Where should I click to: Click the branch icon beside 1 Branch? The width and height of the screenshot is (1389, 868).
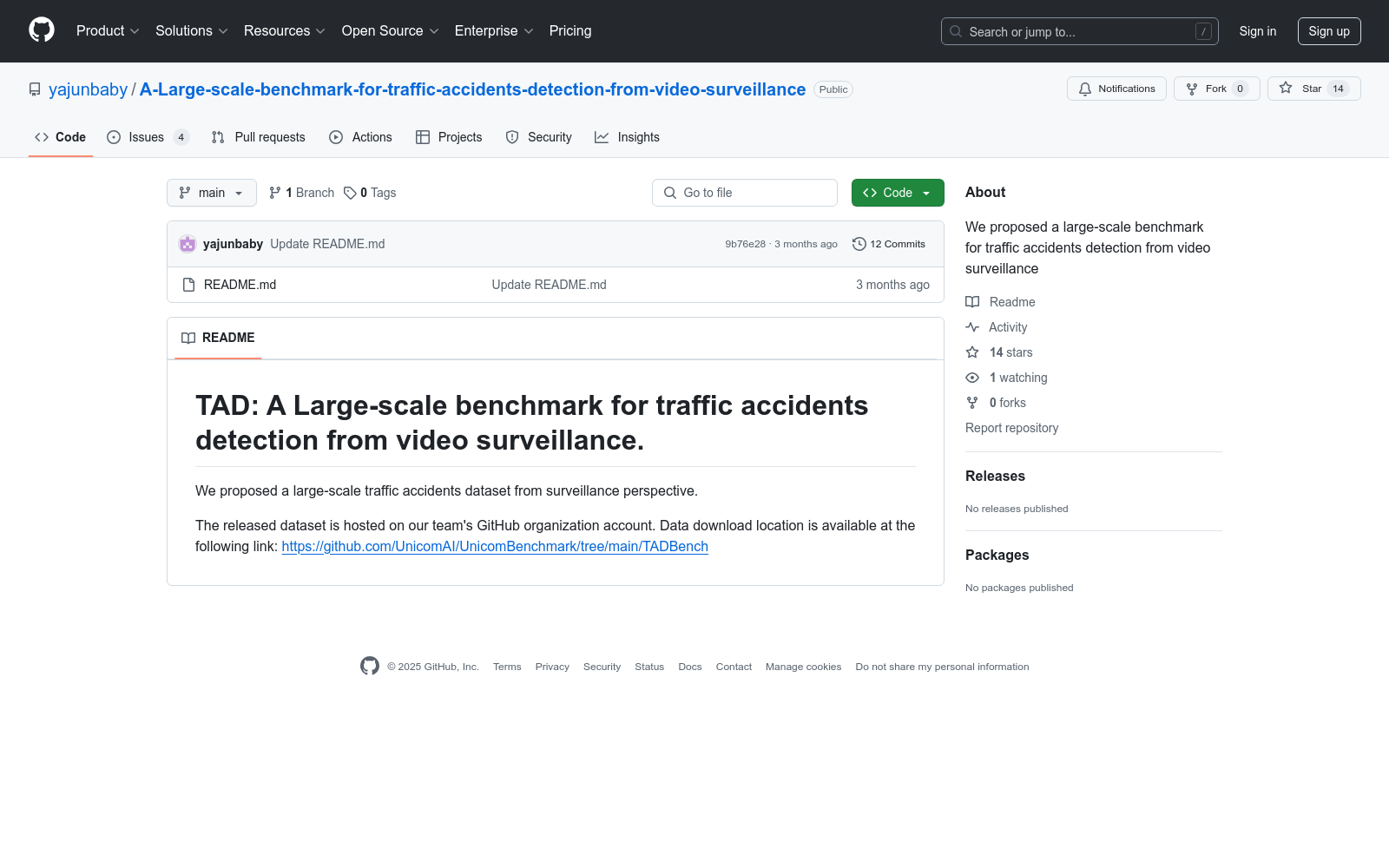tap(275, 193)
